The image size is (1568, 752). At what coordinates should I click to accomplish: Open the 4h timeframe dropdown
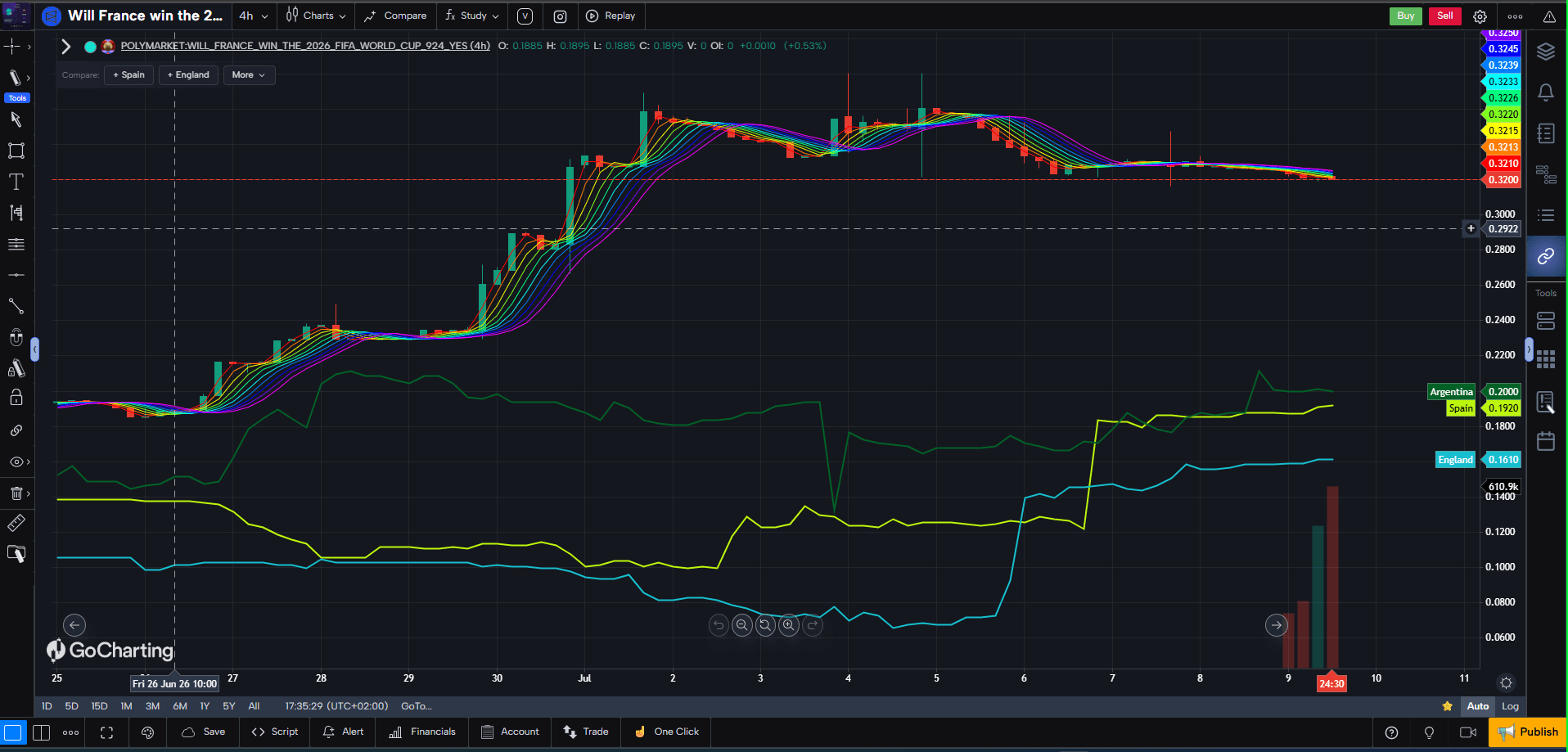[x=254, y=16]
